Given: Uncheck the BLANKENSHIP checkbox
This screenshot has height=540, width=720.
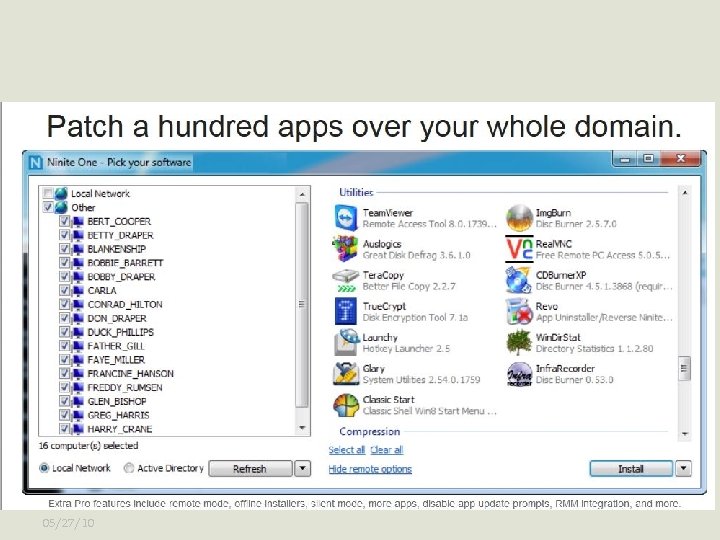Looking at the screenshot, I should pos(64,249).
